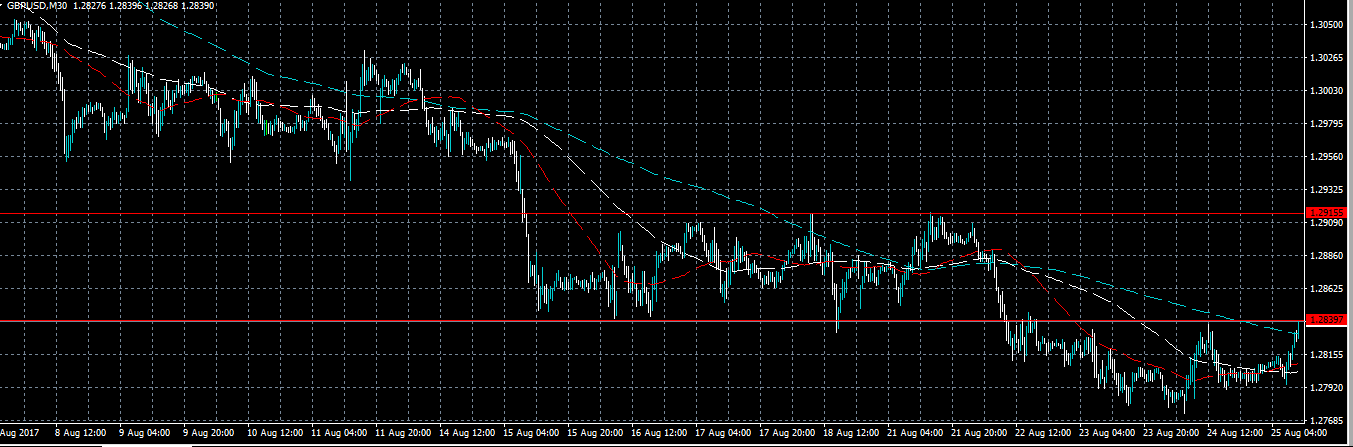Click the 24 Aug 12:00 time label
The height and width of the screenshot is (447, 1353).
tap(1234, 435)
